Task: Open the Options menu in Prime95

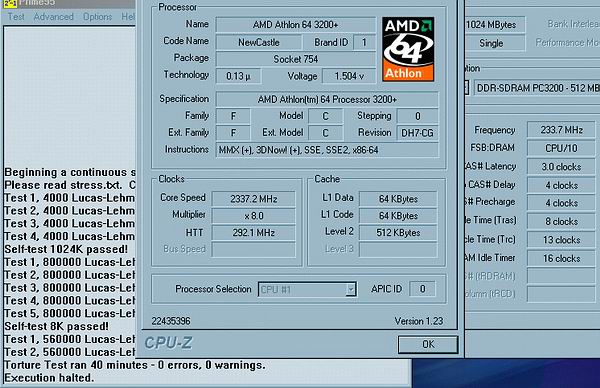Action: pos(98,17)
